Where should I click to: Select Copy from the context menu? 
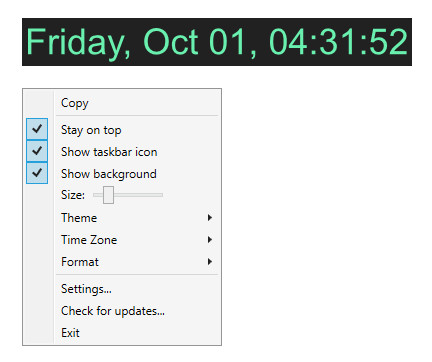coord(75,103)
